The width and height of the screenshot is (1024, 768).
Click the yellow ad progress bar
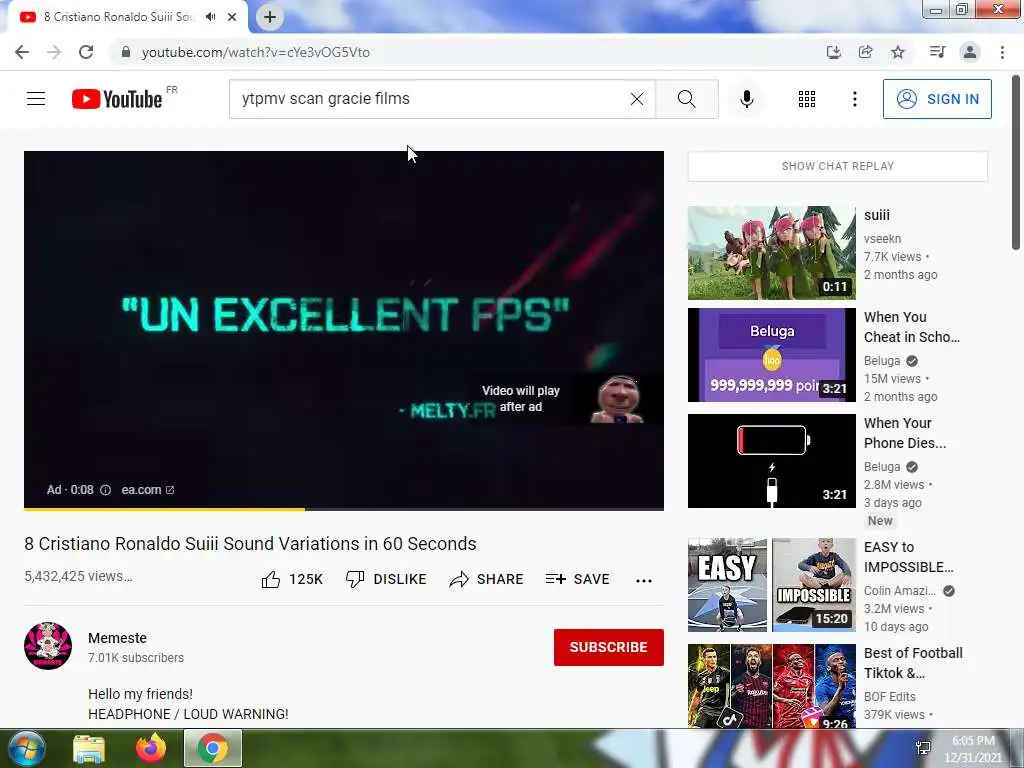[x=164, y=508]
